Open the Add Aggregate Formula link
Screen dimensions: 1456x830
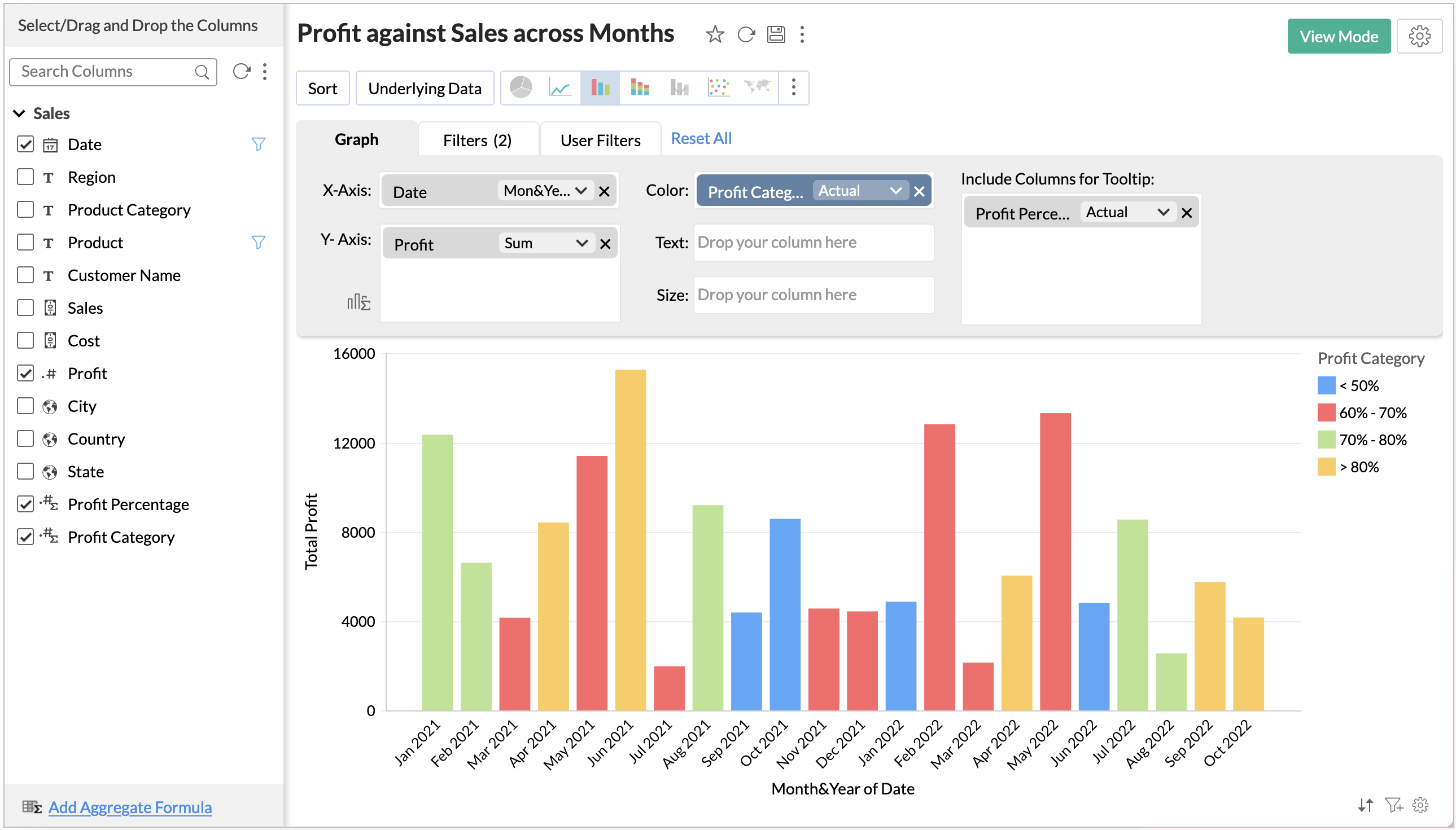pyautogui.click(x=130, y=807)
